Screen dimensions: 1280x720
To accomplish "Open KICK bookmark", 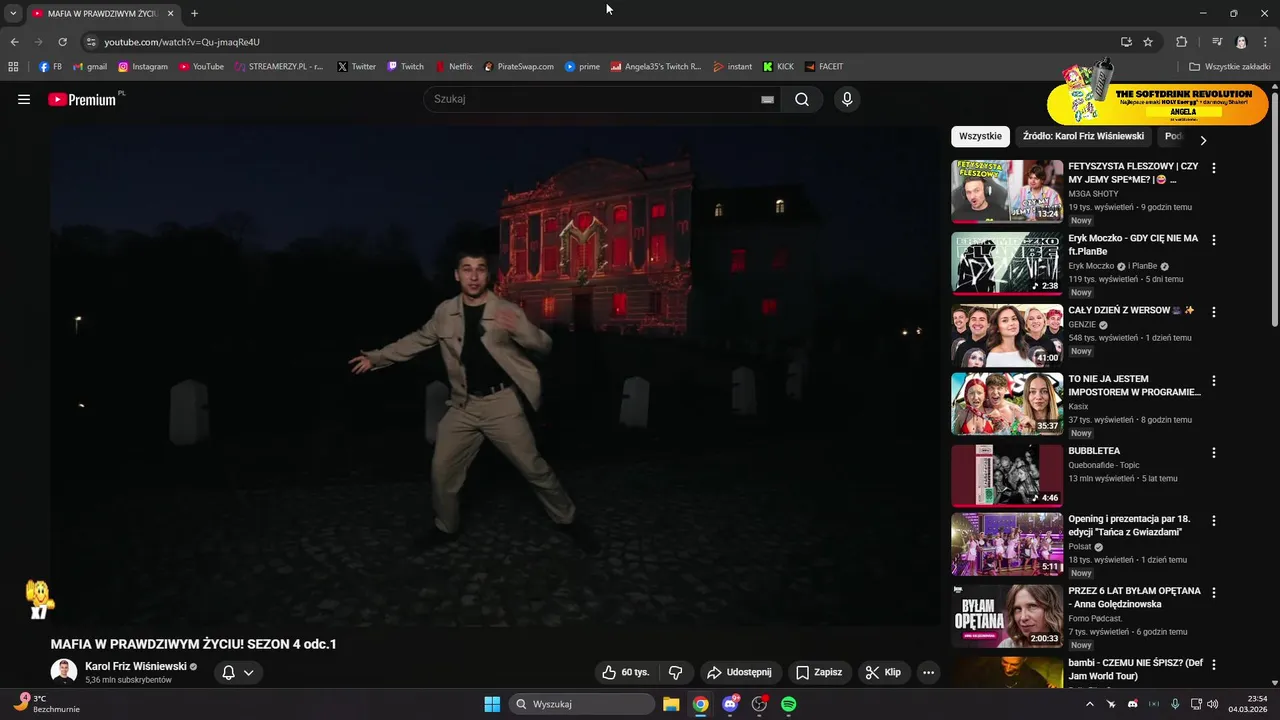I will click(778, 67).
